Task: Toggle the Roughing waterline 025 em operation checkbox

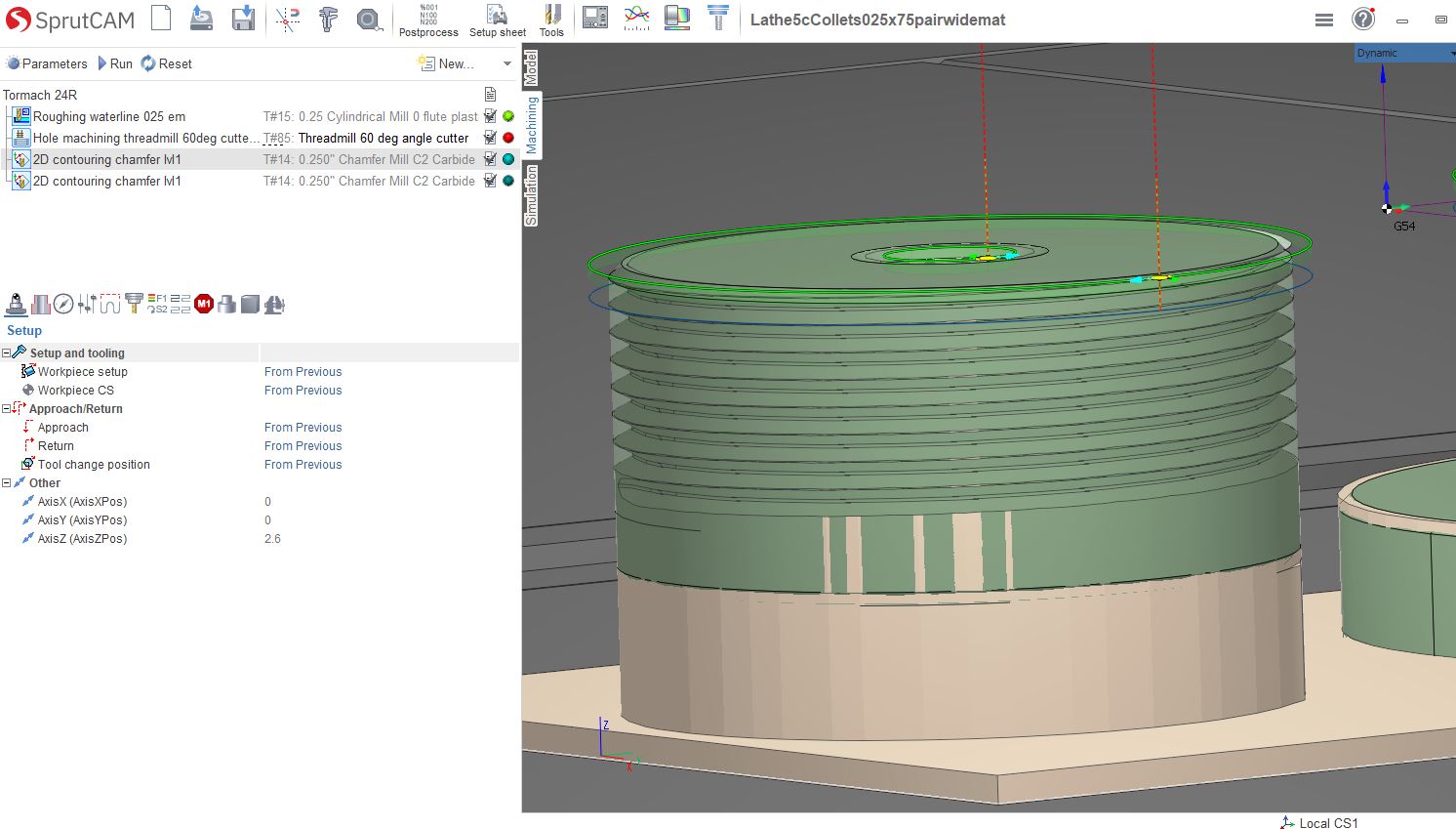Action: point(490,116)
